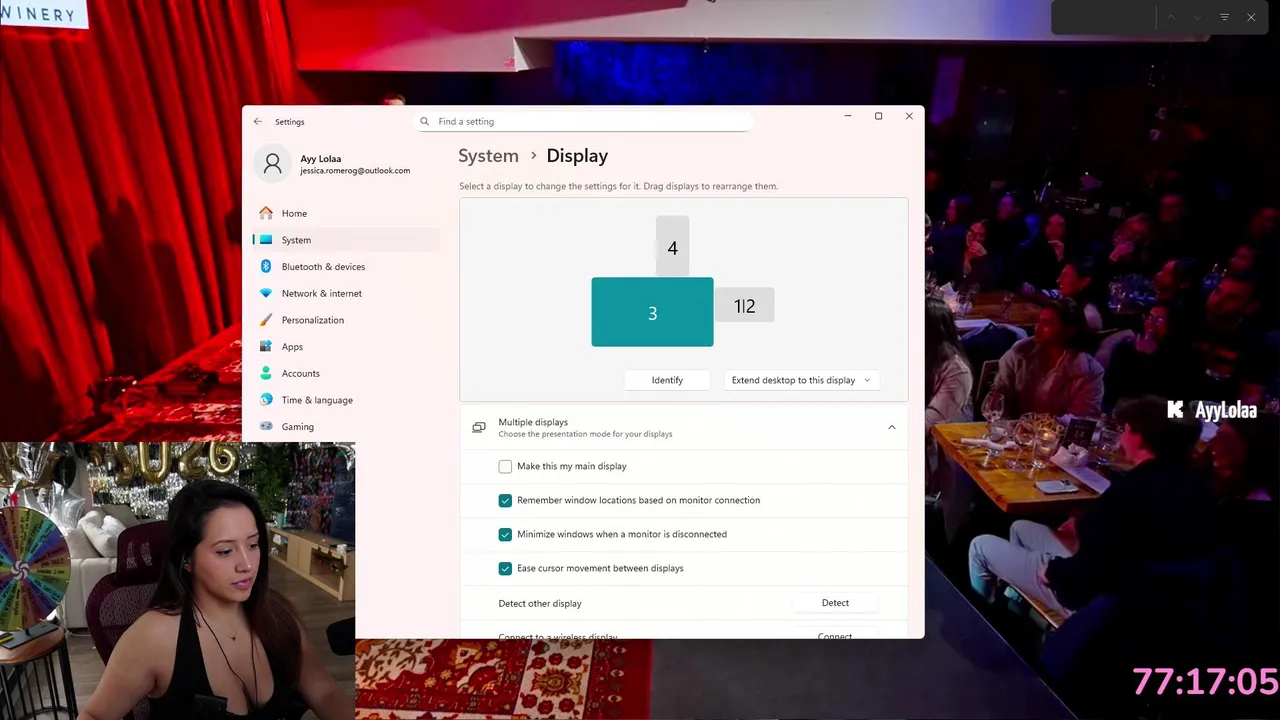The height and width of the screenshot is (720, 1280).
Task: Open Accounts settings page
Action: [x=345, y=373]
